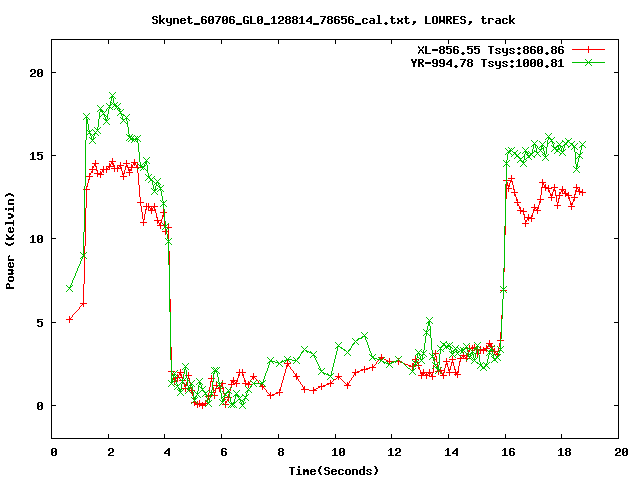This screenshot has height=480, width=640.
Task: Click y-axis tick label 5
Action: (x=40, y=323)
